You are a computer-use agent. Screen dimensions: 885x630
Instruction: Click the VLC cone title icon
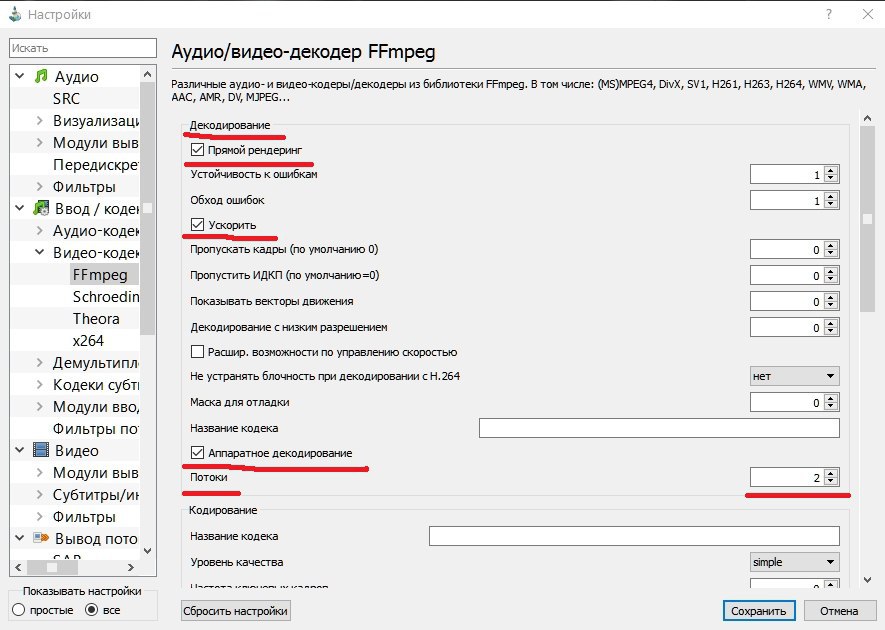(15, 14)
